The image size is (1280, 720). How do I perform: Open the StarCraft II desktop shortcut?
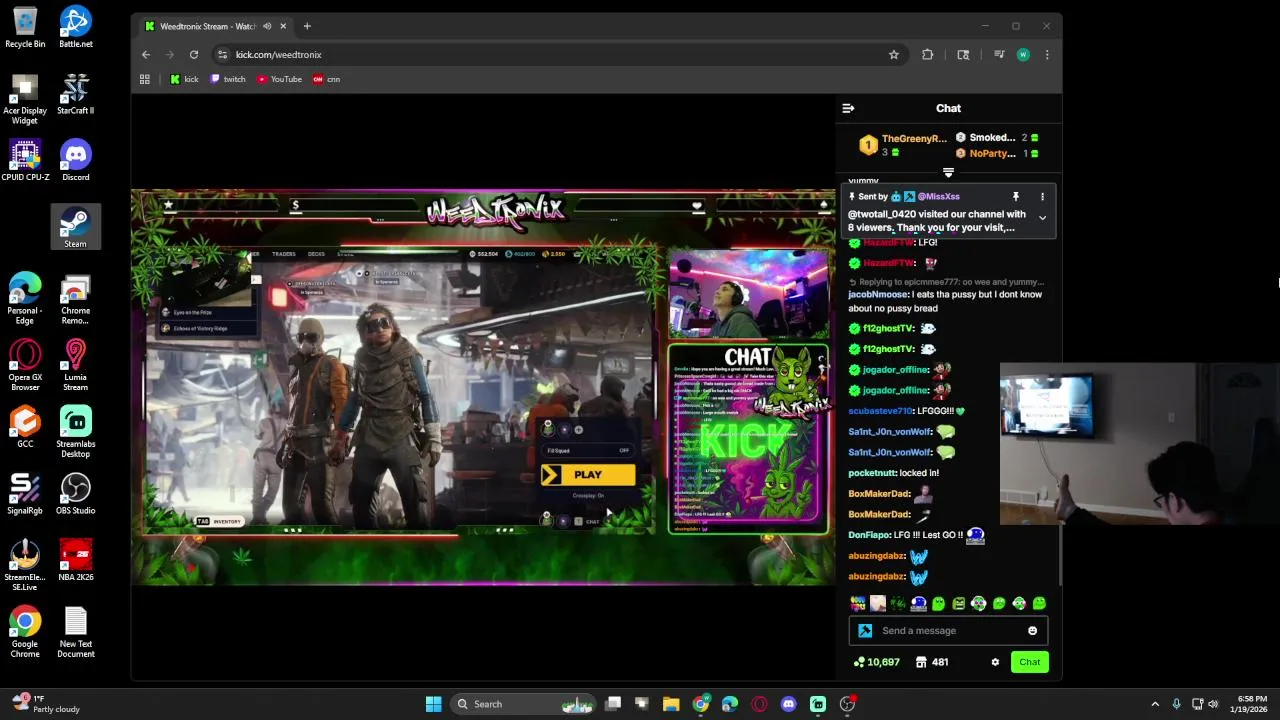click(76, 94)
